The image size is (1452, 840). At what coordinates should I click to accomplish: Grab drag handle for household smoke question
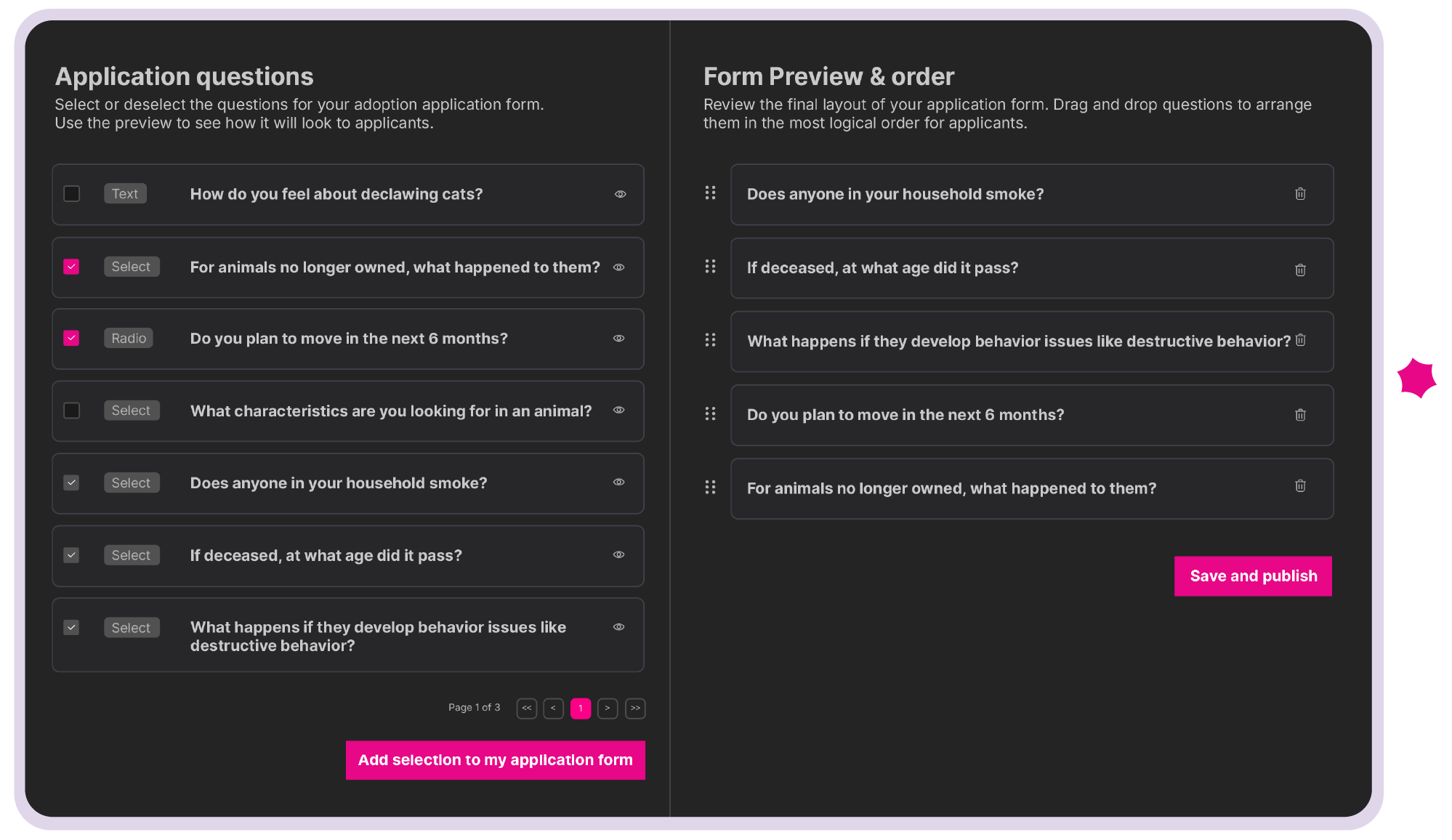click(x=710, y=193)
